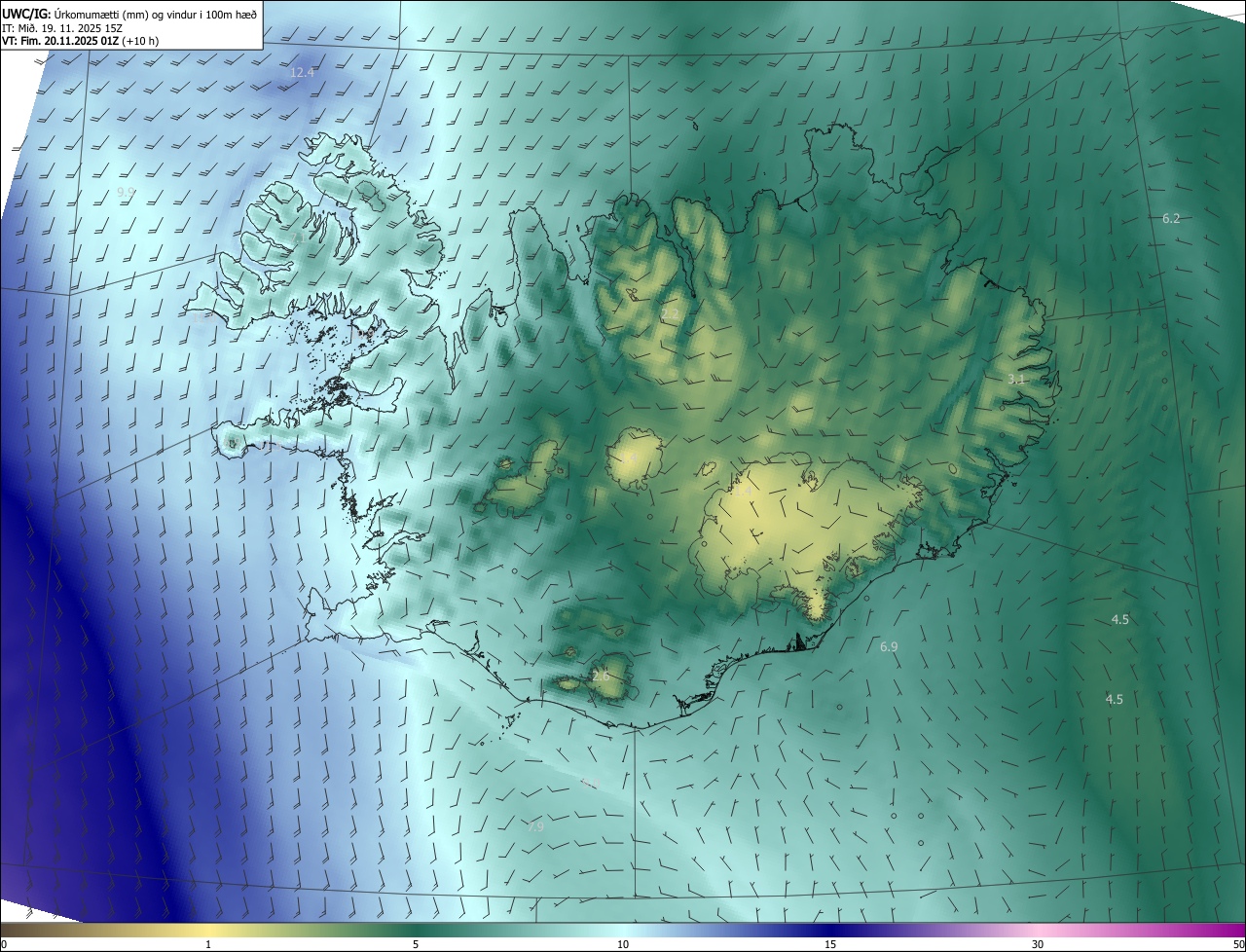This screenshot has height=952, width=1246.
Task: Click the color scale tick label 30
Action: (1038, 944)
